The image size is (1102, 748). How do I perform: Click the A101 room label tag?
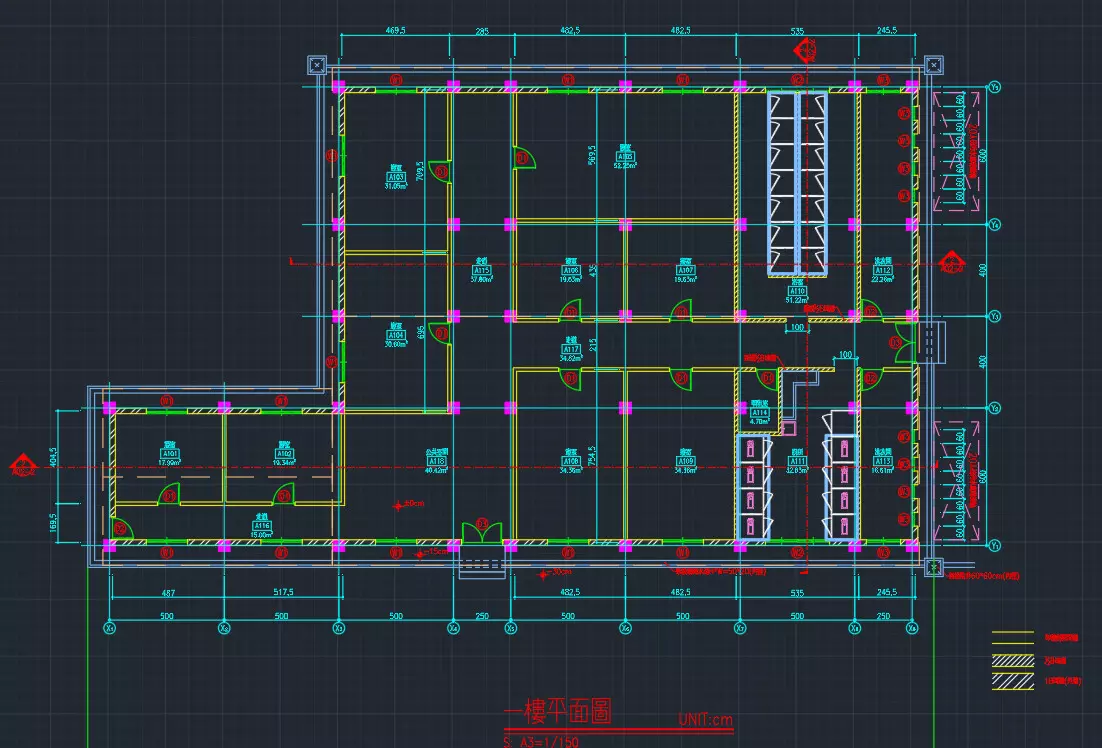(170, 453)
